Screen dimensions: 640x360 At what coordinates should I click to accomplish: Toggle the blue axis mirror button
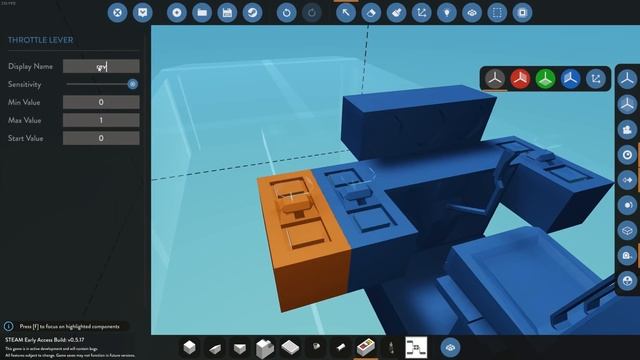click(x=571, y=78)
